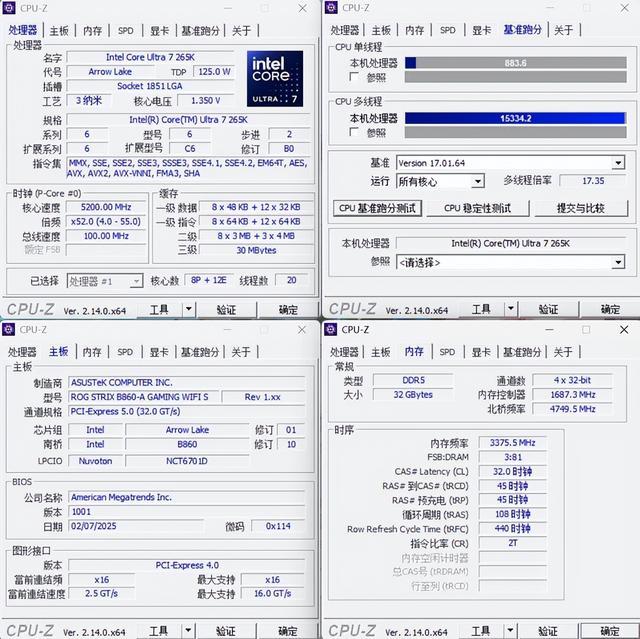The height and width of the screenshot is (639, 640).
Task: Select 处理器 tab in the benchmark window
Action: coord(344,30)
